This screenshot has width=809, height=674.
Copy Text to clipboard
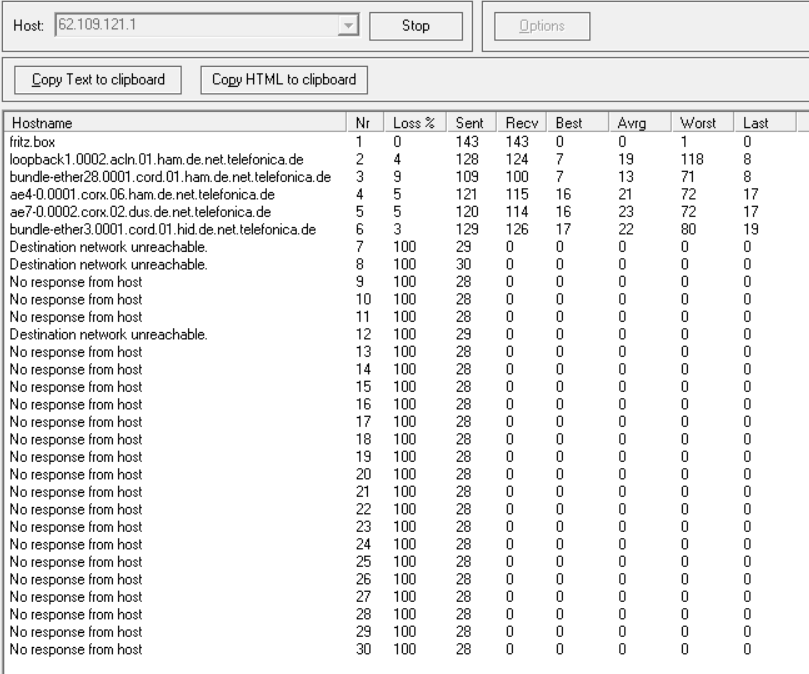[98, 80]
